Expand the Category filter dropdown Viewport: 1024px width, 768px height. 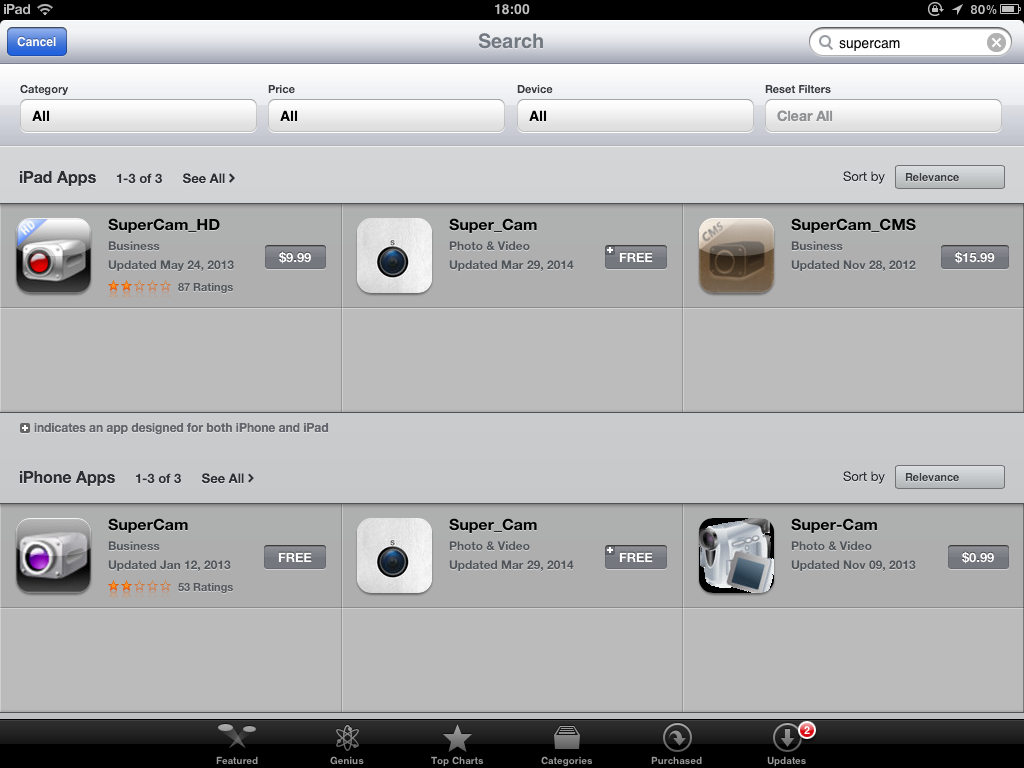point(138,116)
